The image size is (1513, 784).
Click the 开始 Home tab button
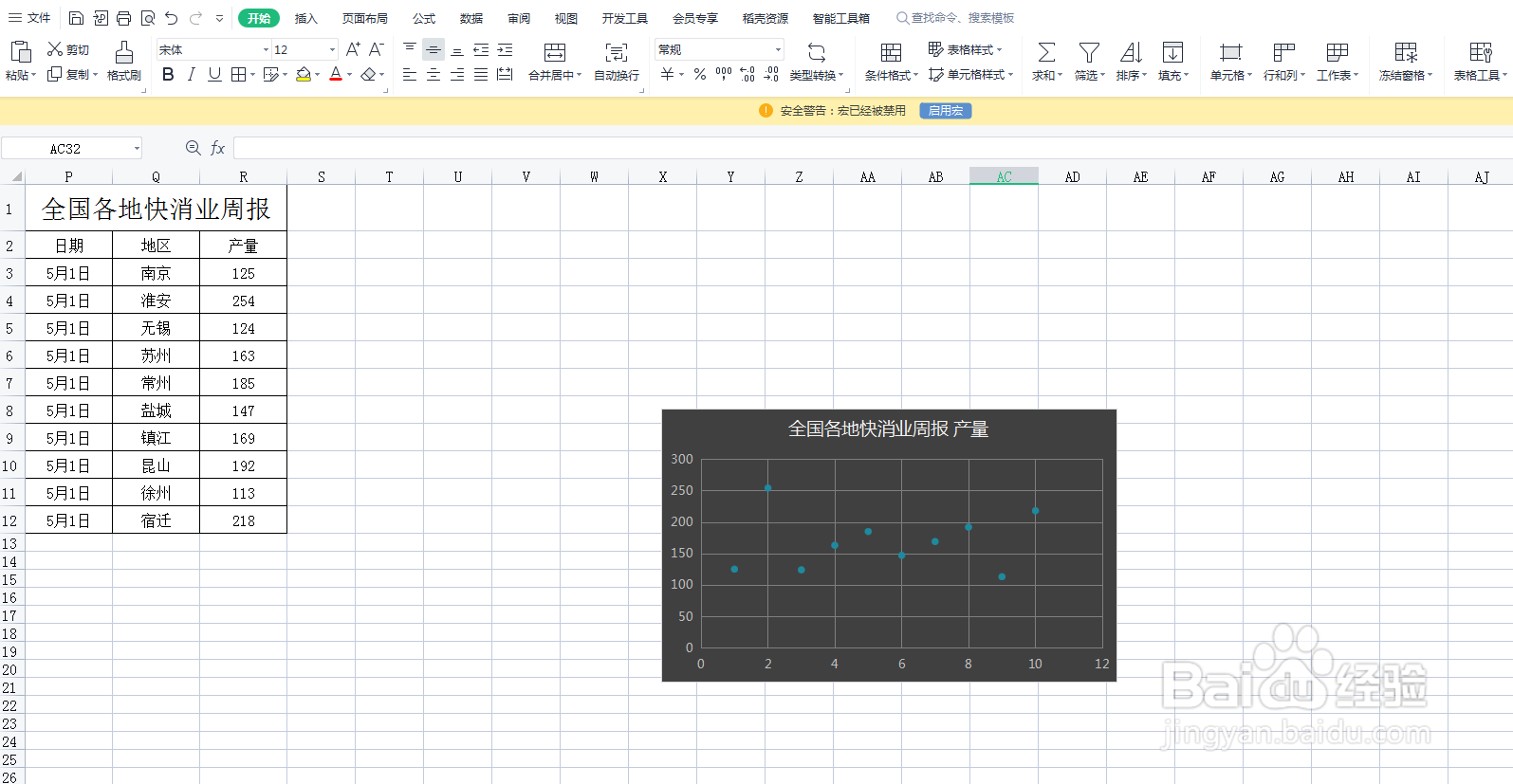(258, 18)
